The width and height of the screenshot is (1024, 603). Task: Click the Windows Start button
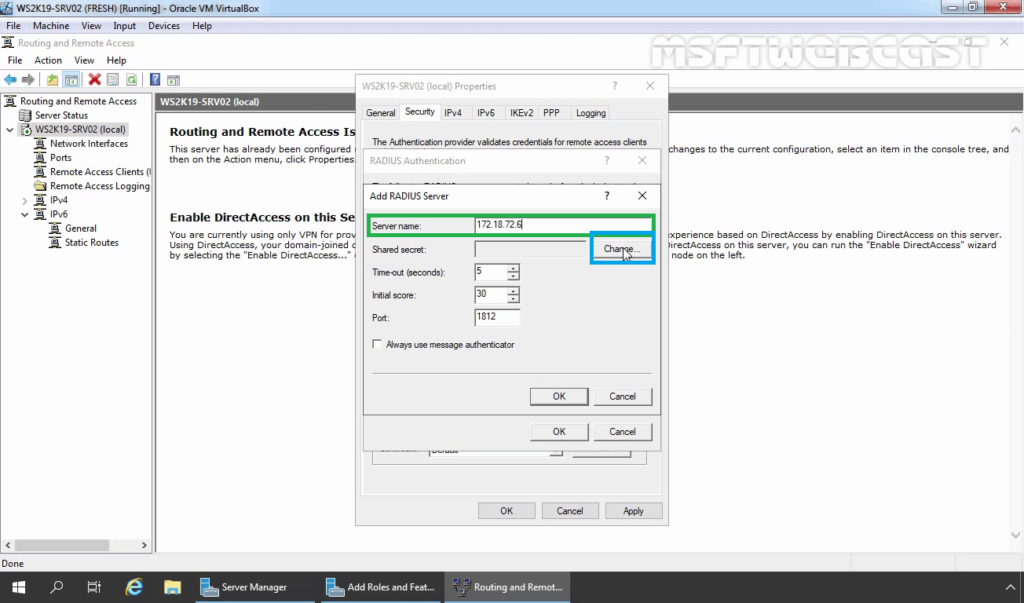coord(18,587)
